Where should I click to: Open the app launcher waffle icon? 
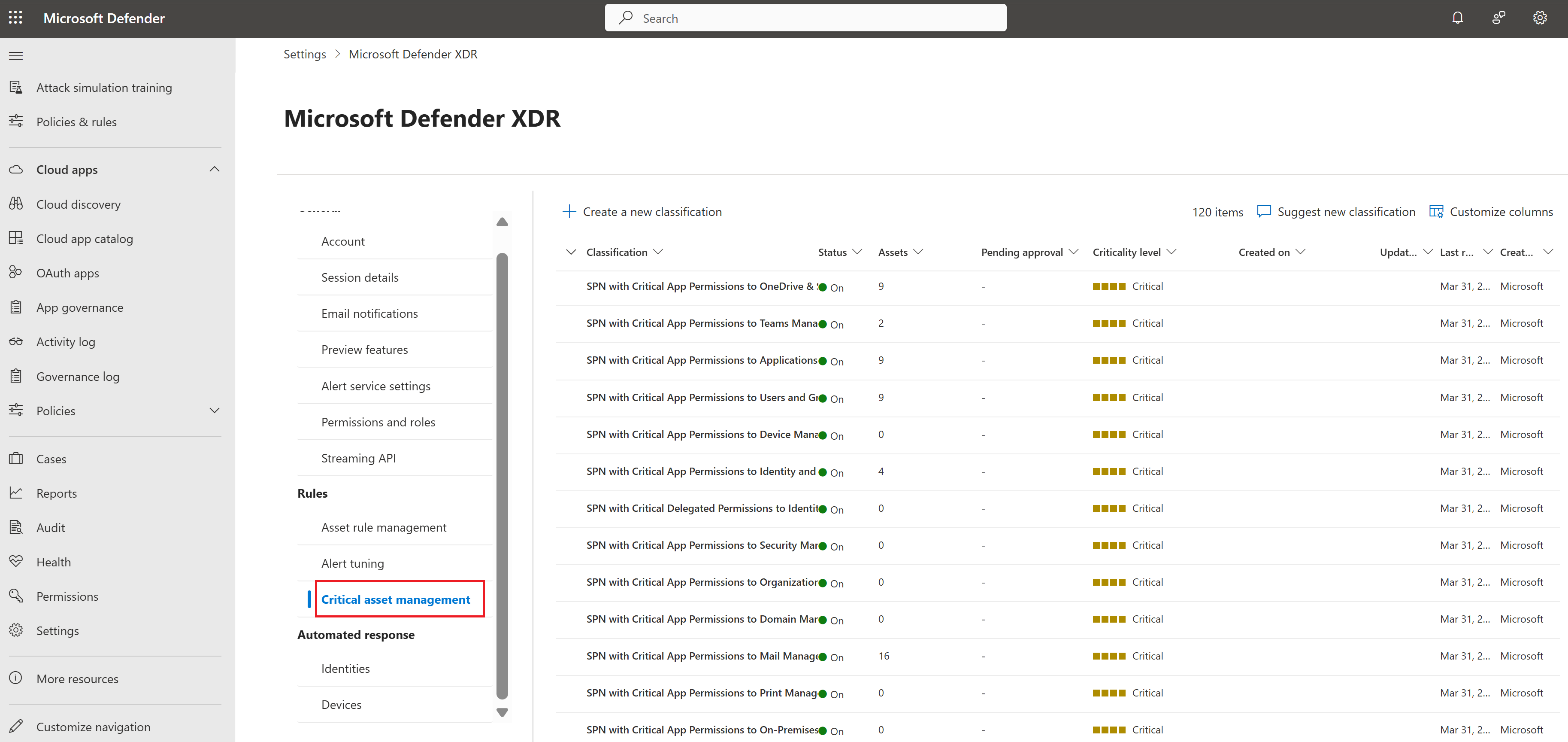coord(16,18)
